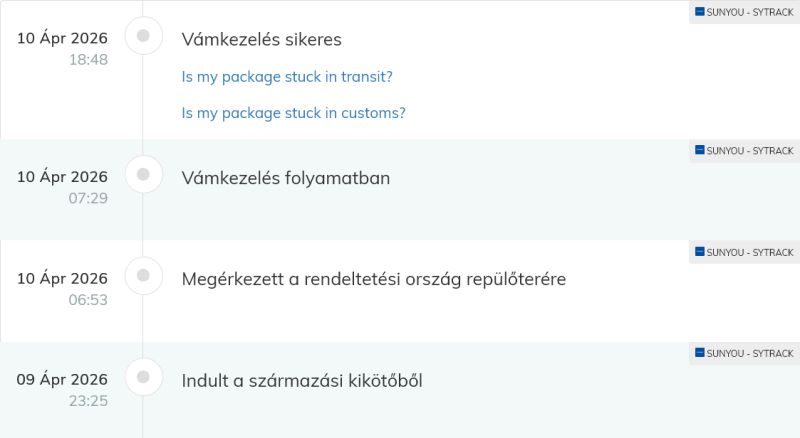Open "Is my package stuck in transit?" link
Screen dimensions: 800x438
(287, 77)
